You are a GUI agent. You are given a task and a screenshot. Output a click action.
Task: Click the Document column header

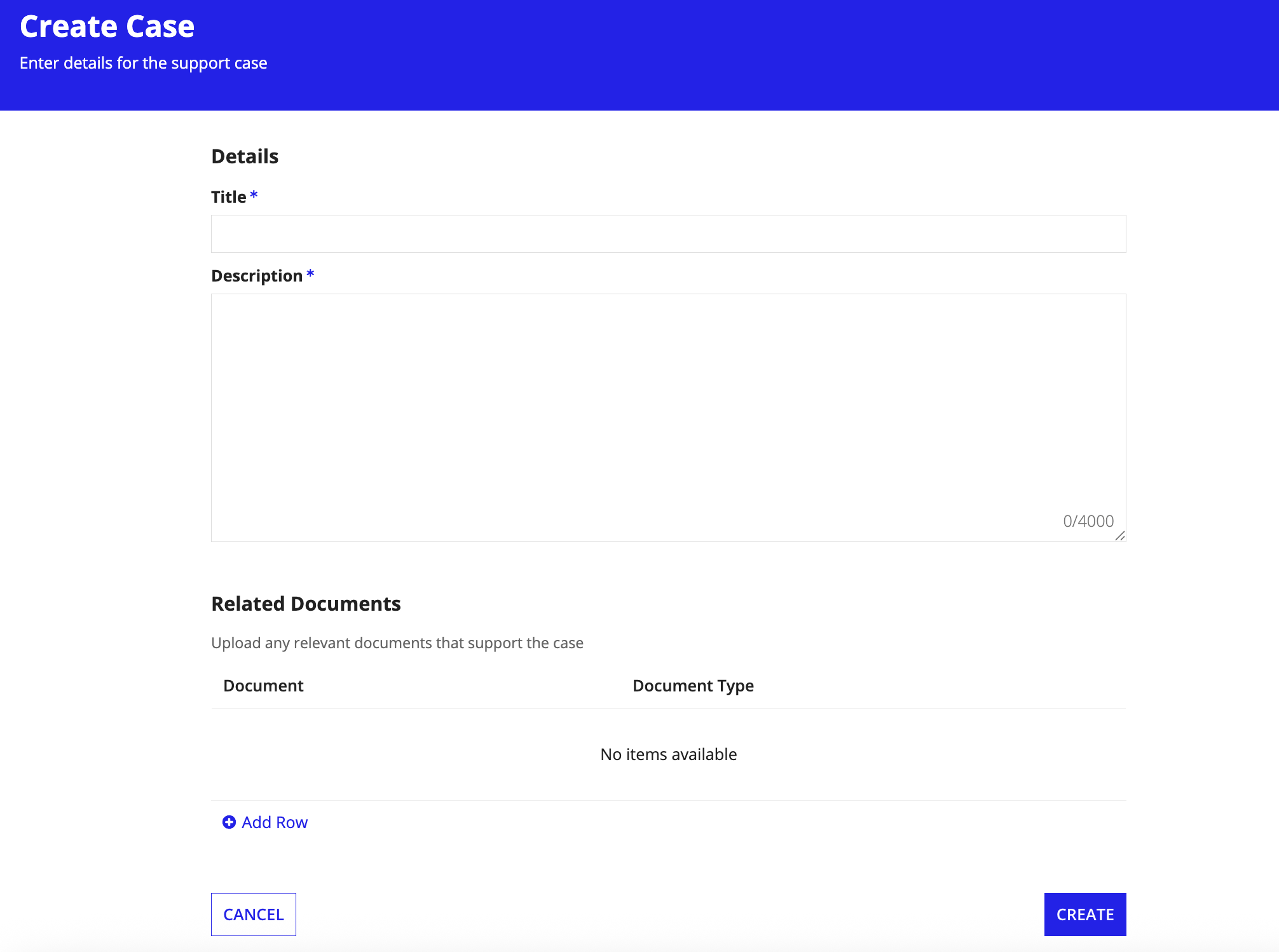point(263,686)
